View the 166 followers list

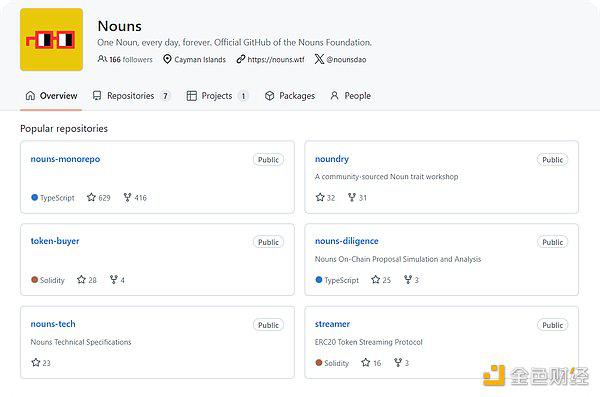click(131, 59)
